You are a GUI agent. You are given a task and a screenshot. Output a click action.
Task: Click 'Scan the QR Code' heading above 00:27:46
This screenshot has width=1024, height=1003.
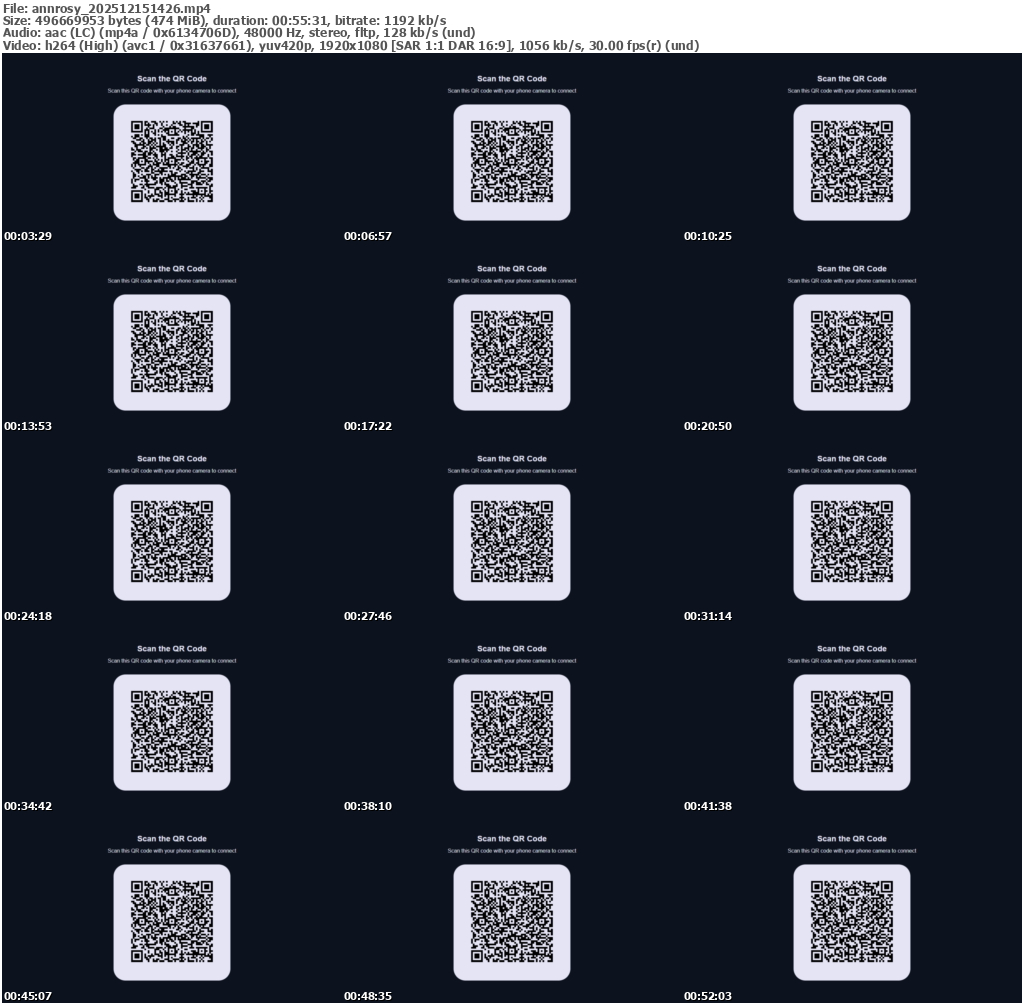(x=512, y=458)
